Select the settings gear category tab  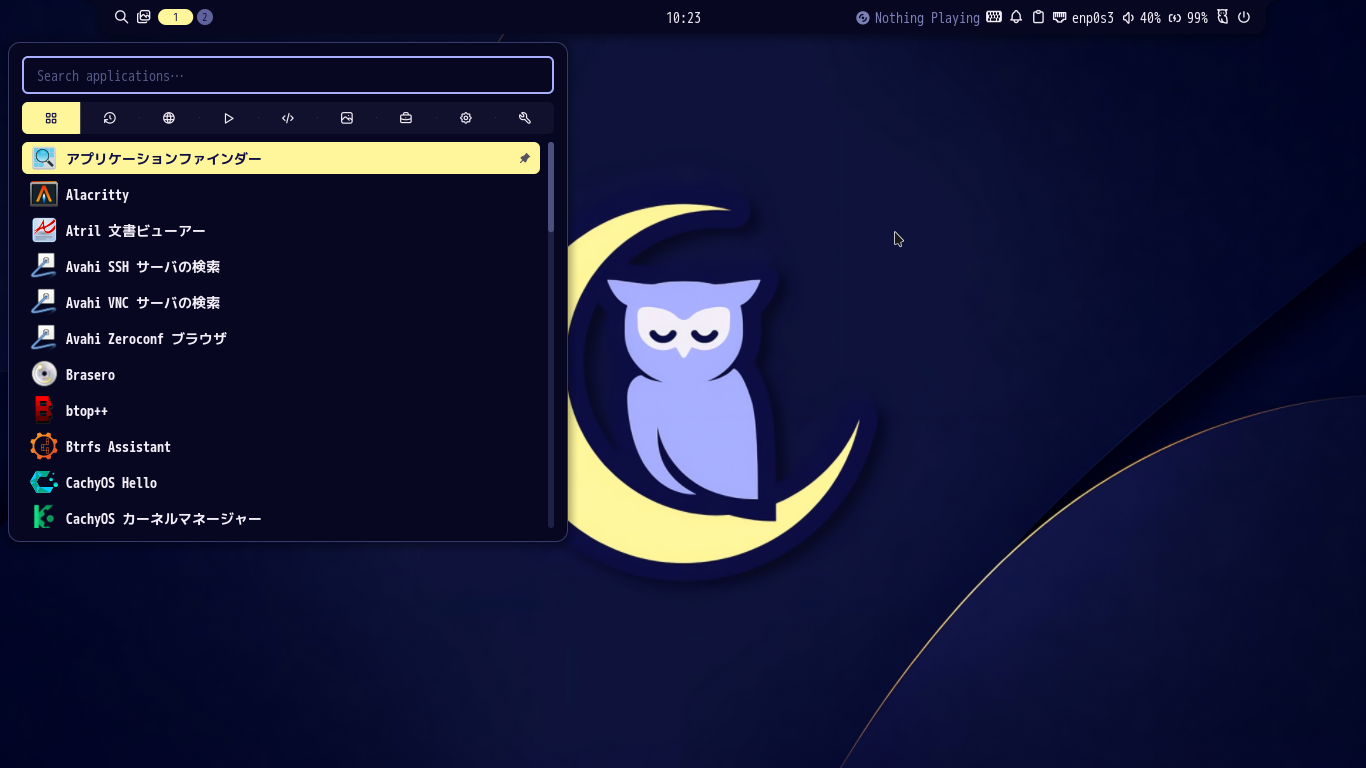tap(466, 118)
